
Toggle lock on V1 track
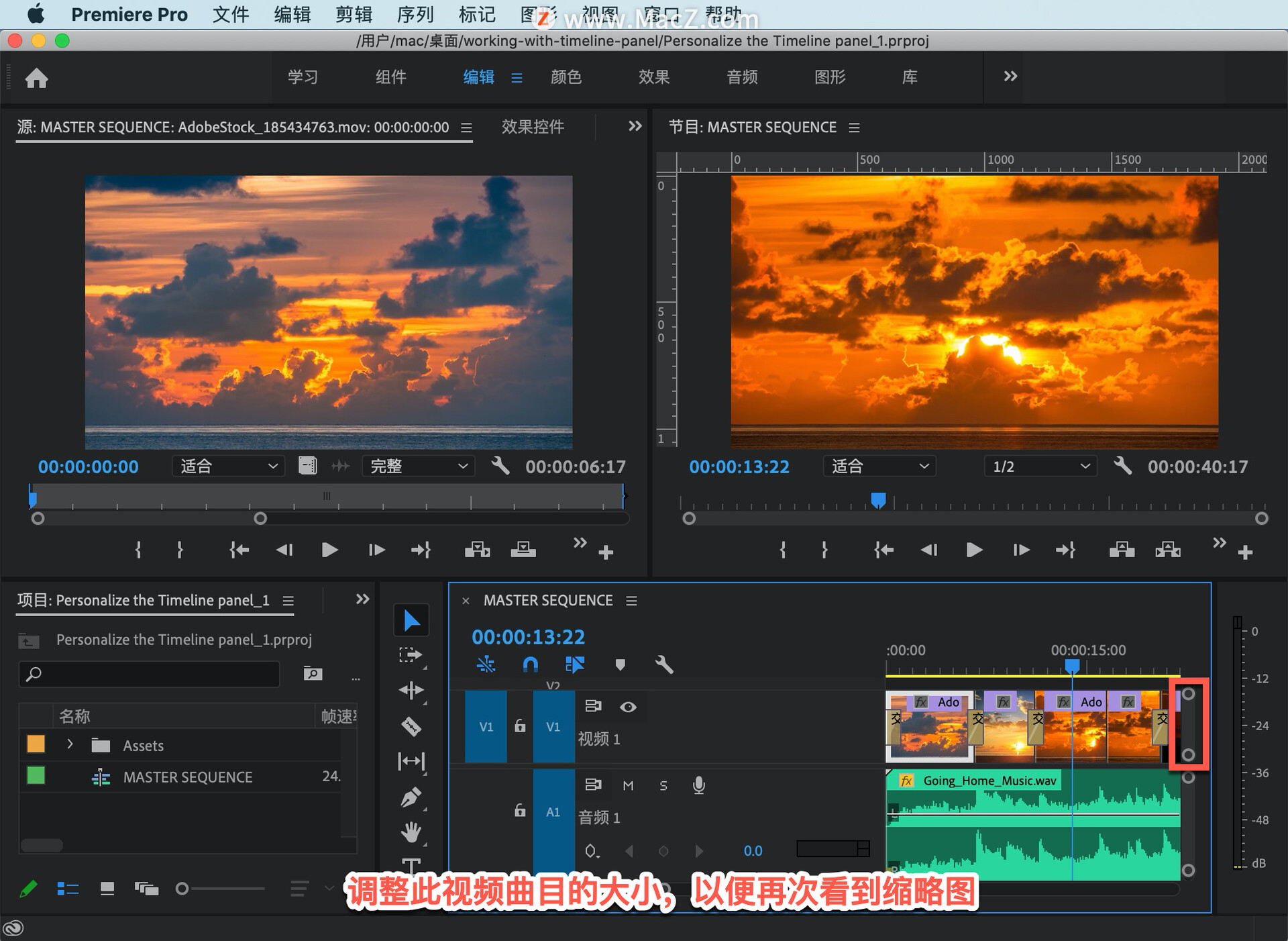click(520, 726)
